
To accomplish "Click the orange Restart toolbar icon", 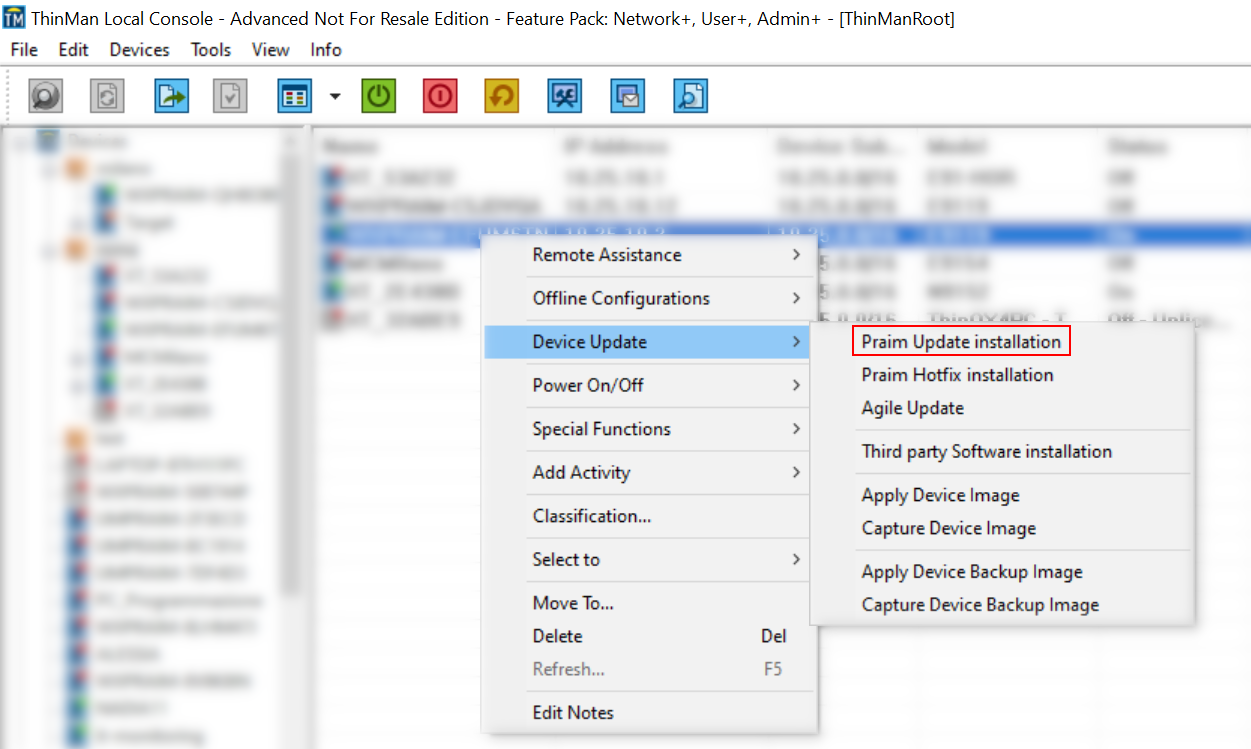I will 502,95.
